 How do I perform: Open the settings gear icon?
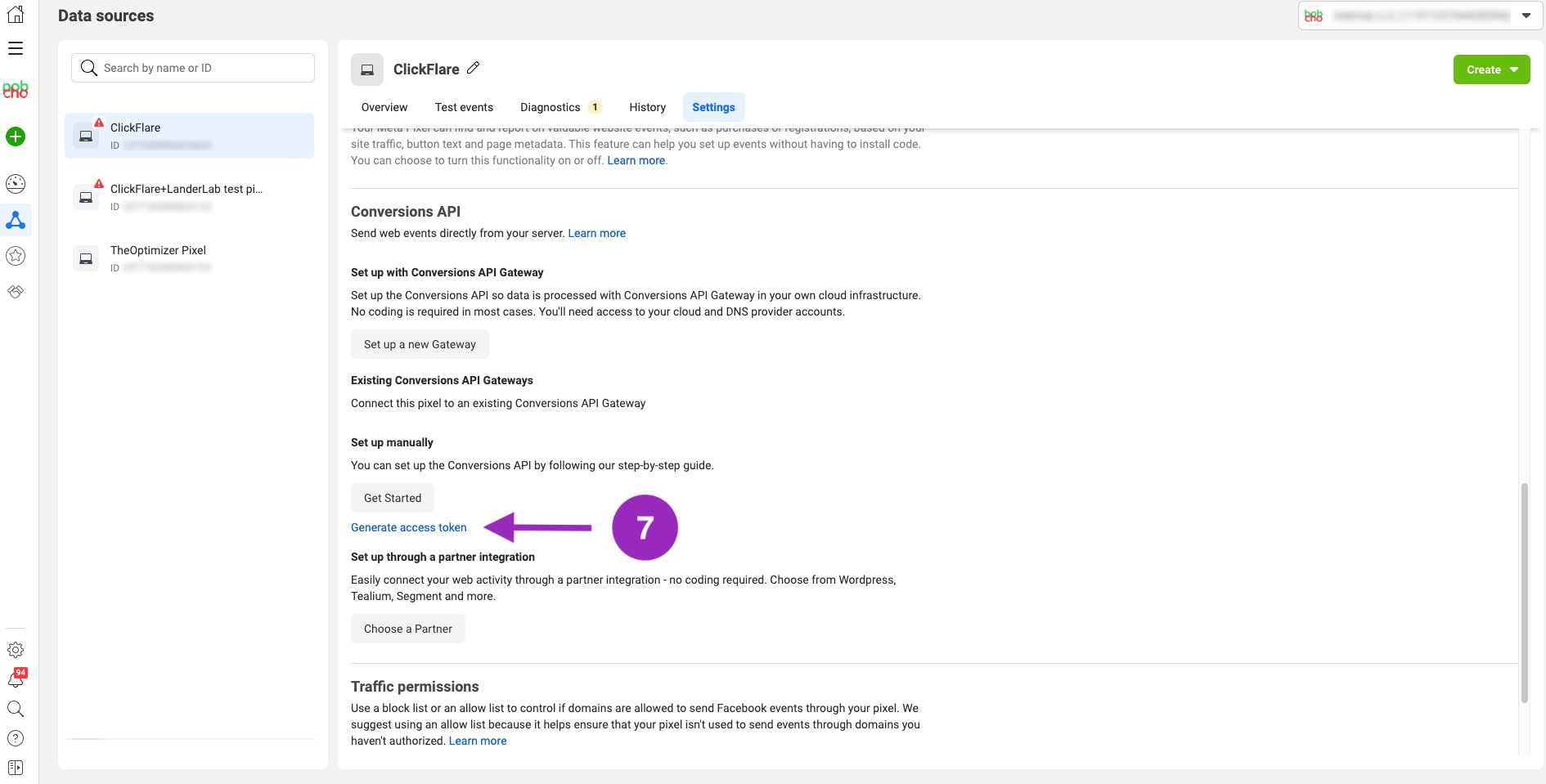click(16, 650)
